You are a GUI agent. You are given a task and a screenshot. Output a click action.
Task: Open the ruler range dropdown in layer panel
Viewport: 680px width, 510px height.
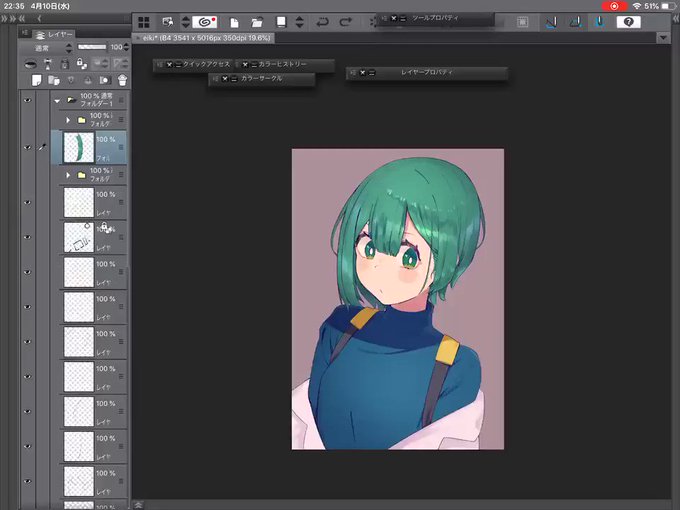[x=120, y=64]
